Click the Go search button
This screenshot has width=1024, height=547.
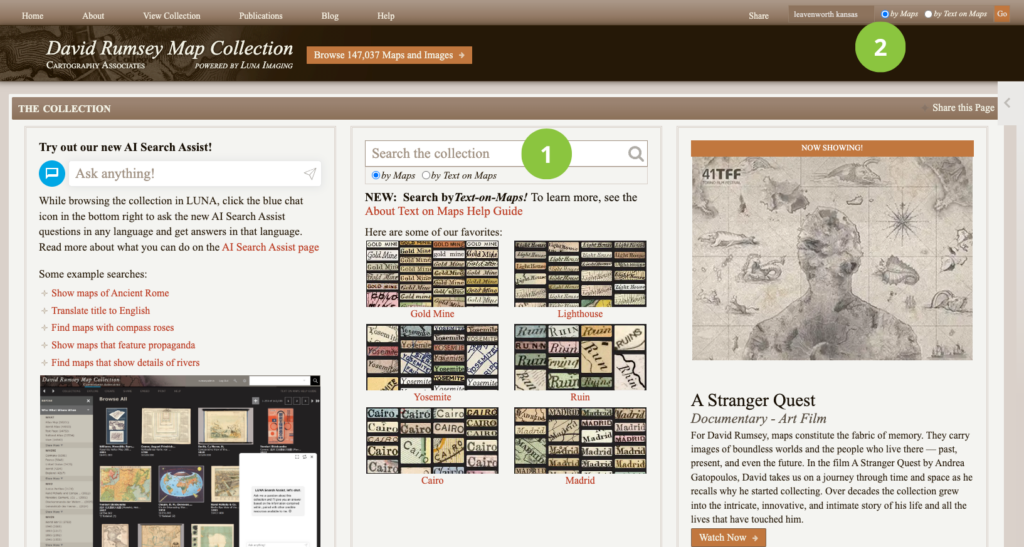(1002, 14)
